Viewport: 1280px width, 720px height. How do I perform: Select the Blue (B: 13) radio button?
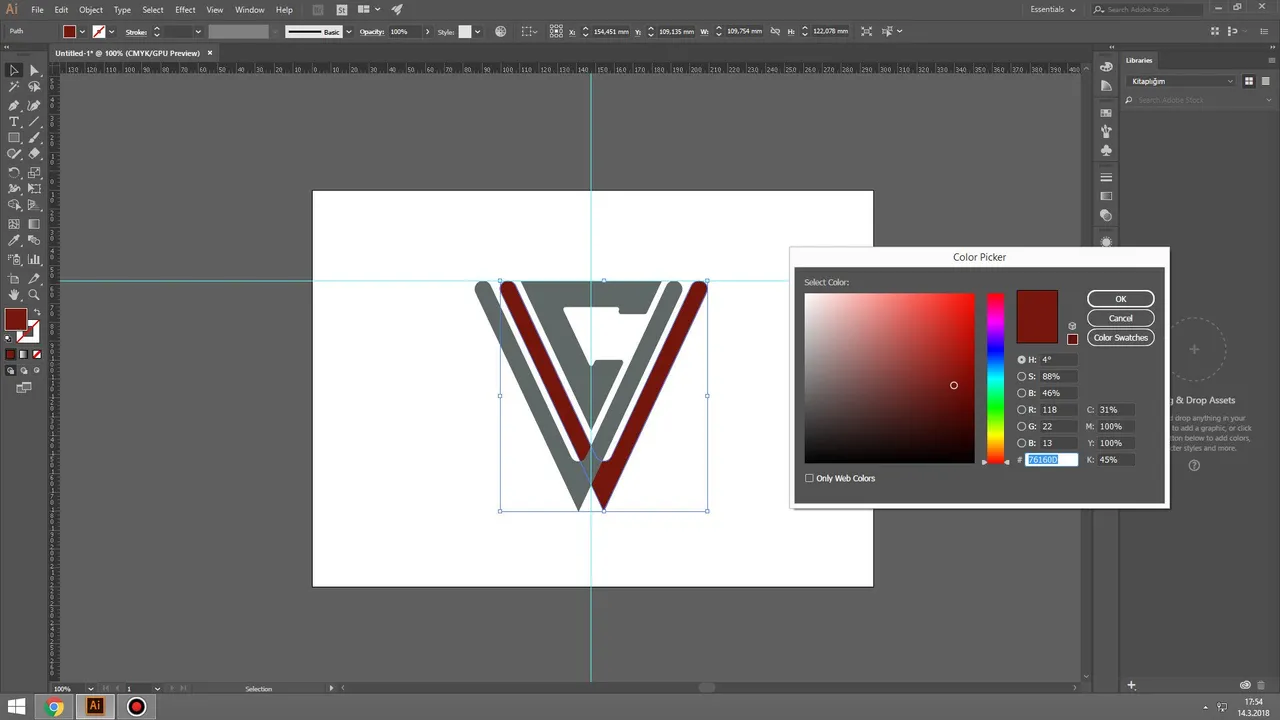1022,443
